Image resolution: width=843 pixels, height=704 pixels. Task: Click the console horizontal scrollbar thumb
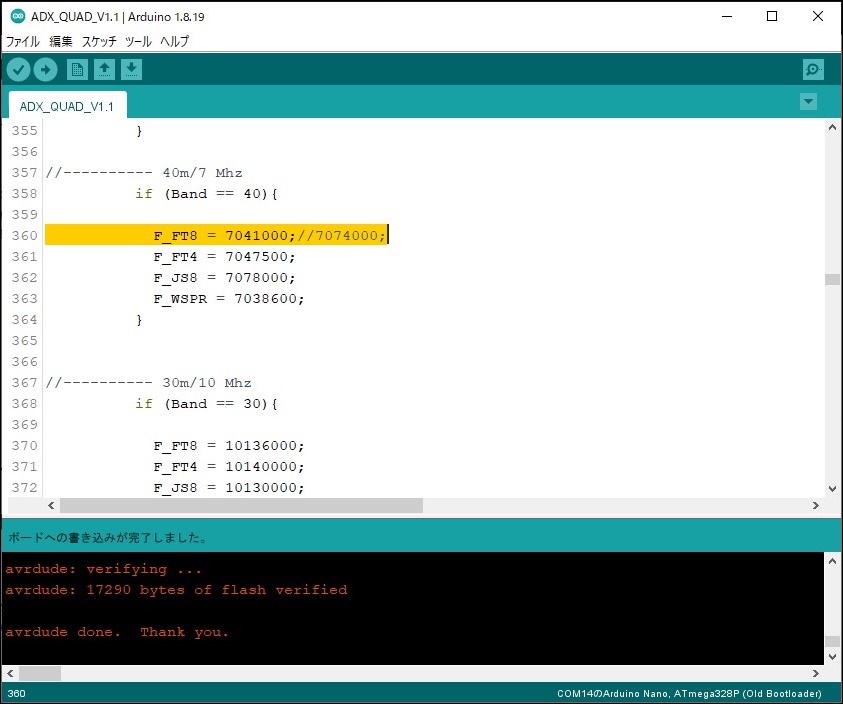pos(40,673)
